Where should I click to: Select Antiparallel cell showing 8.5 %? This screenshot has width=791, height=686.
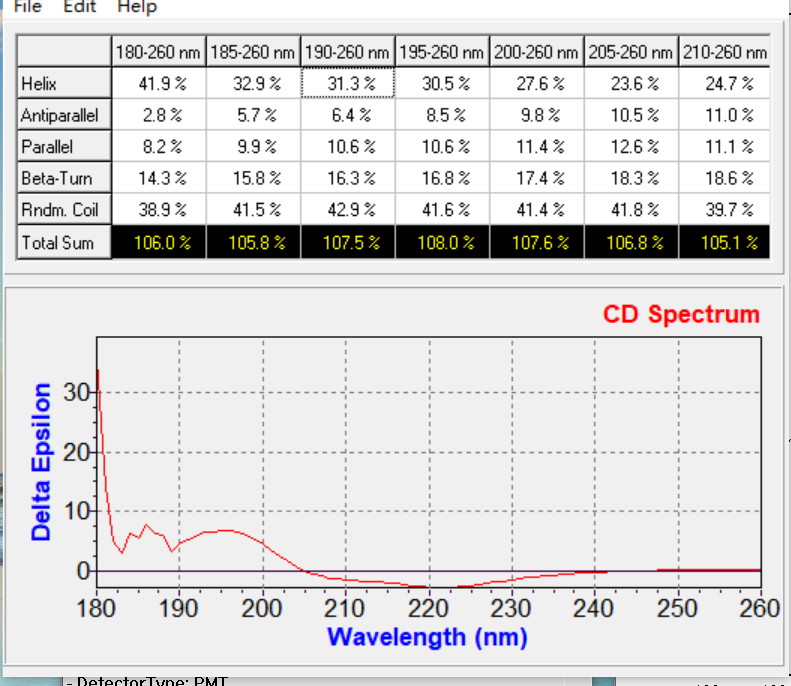click(442, 115)
